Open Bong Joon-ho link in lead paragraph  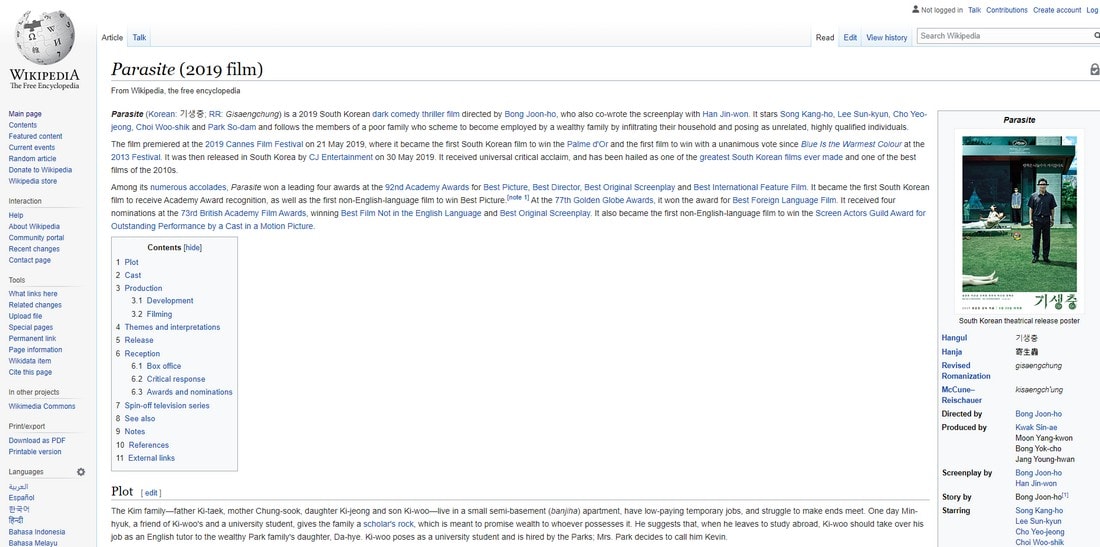530,114
